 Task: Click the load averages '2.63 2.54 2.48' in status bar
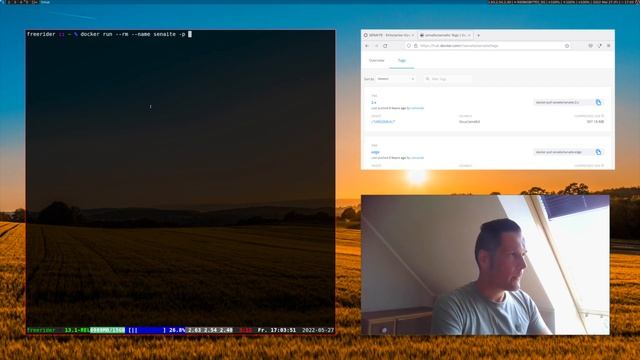pos(210,330)
